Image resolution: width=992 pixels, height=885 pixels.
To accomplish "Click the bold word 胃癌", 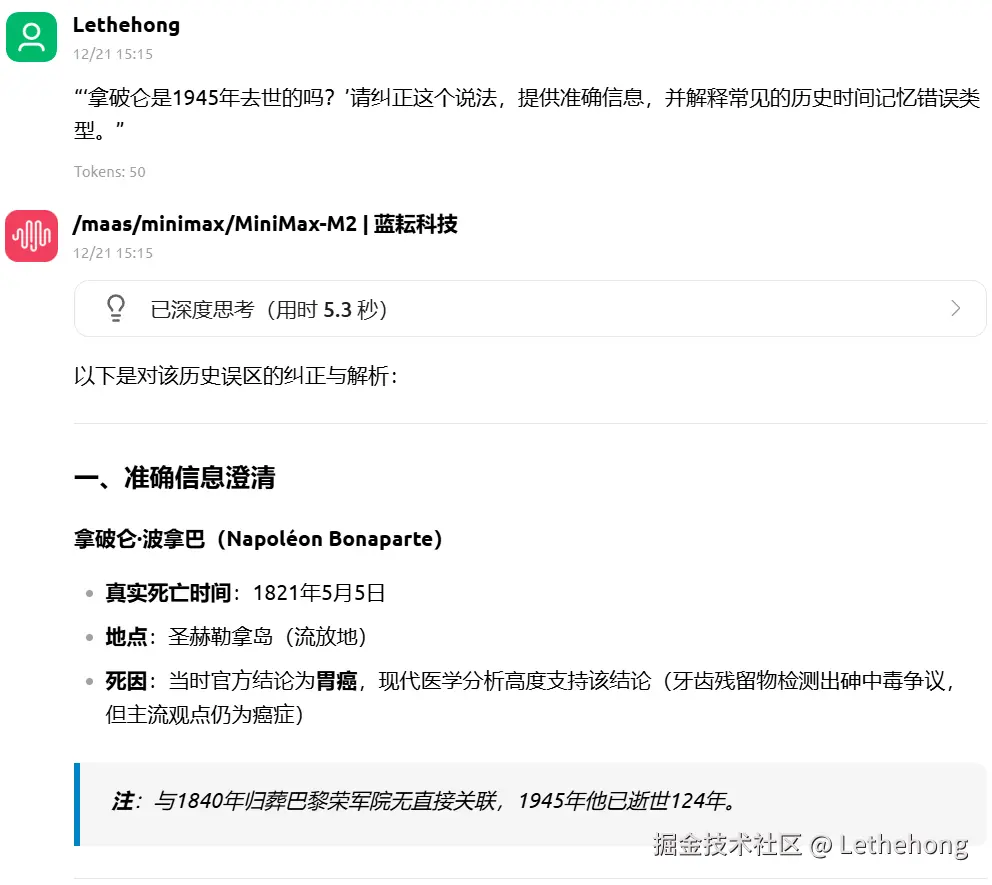I will point(337,681).
